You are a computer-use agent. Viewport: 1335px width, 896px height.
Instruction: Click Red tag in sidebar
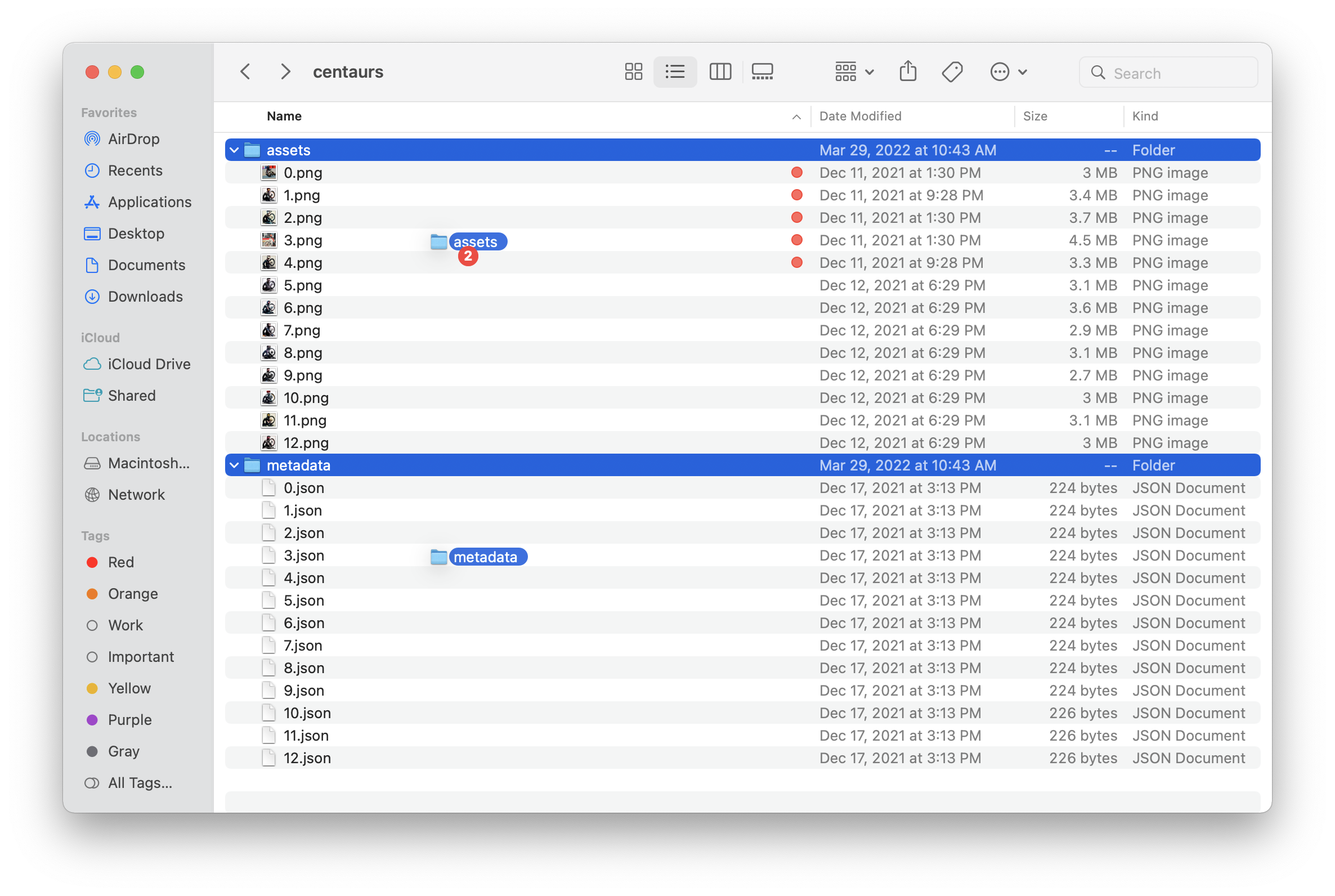[x=120, y=562]
